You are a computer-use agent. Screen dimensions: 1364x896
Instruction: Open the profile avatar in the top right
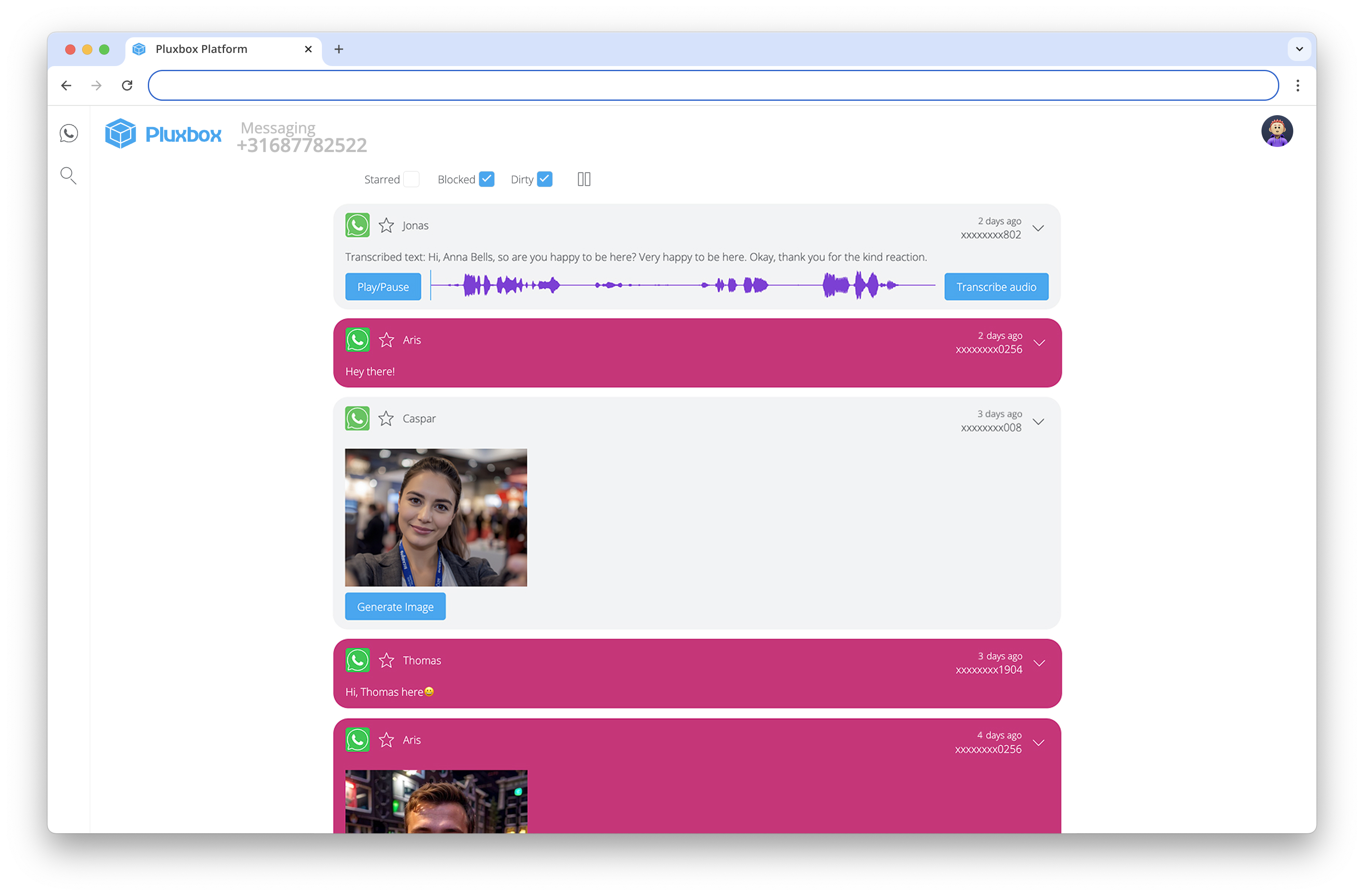click(1277, 131)
